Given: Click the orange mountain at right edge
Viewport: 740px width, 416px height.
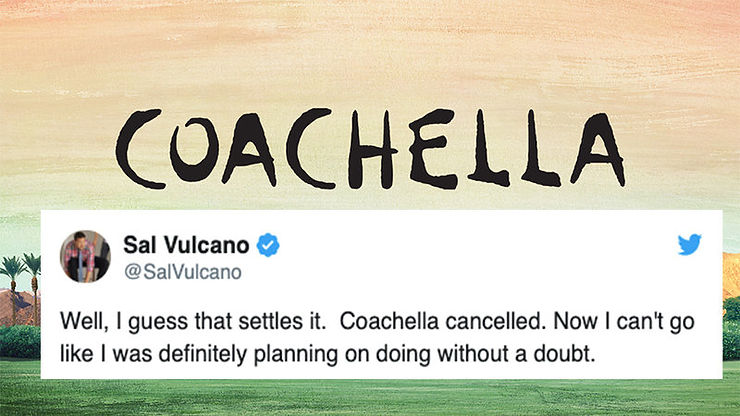Looking at the screenshot, I should pos(731,275).
